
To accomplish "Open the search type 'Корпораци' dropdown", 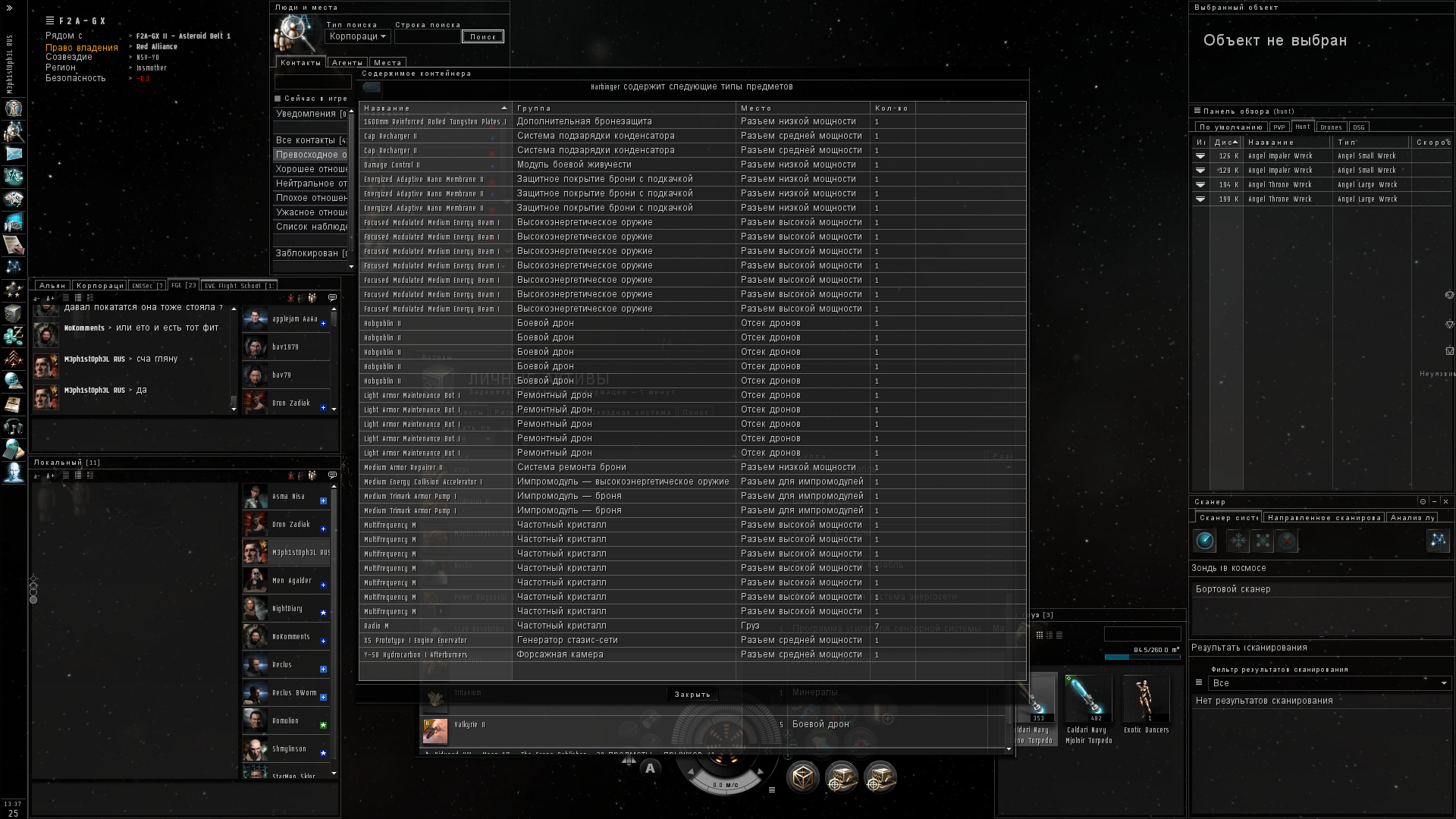I will pyautogui.click(x=358, y=36).
